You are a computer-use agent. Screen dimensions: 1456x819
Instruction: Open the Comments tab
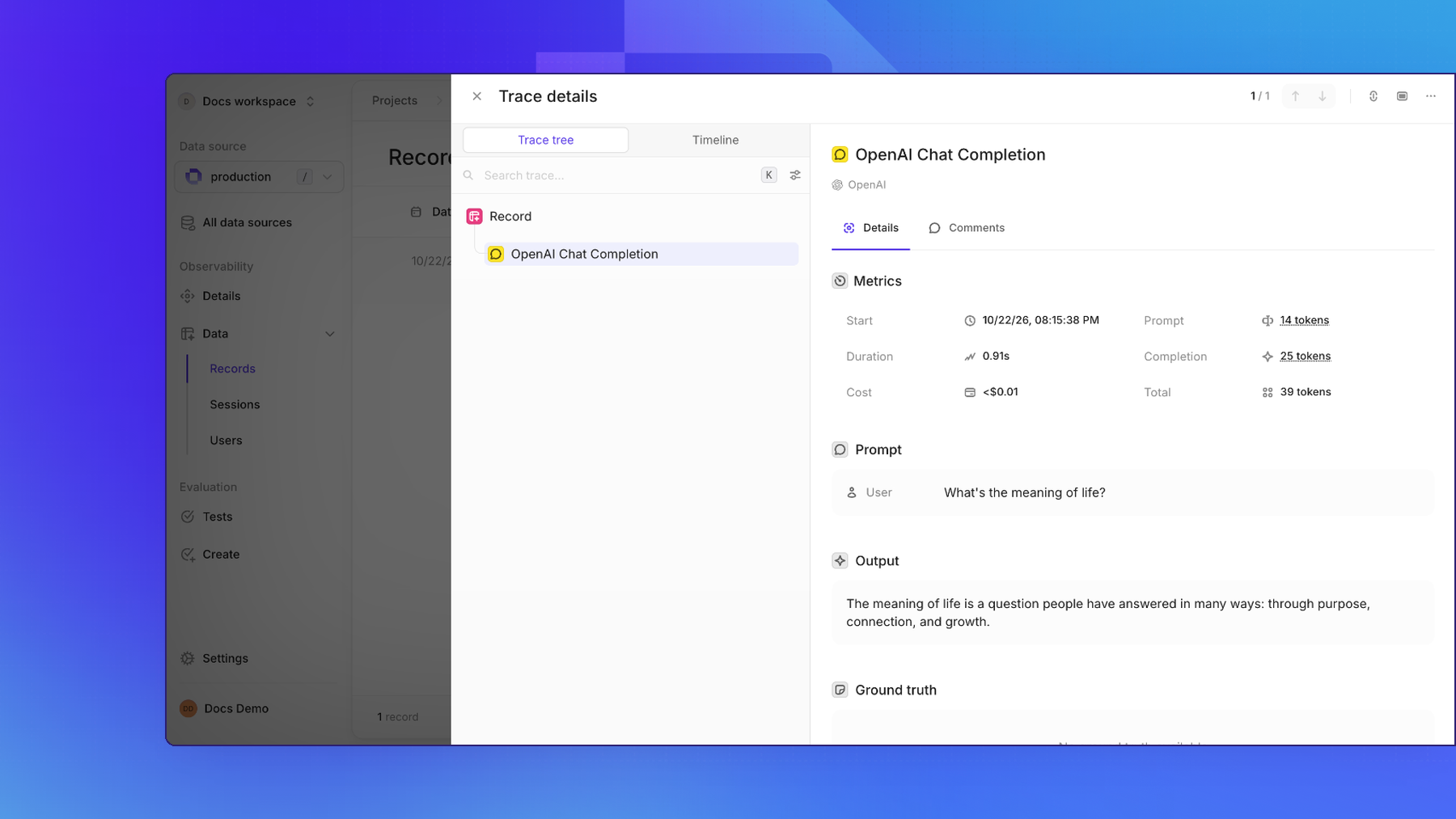point(967,228)
